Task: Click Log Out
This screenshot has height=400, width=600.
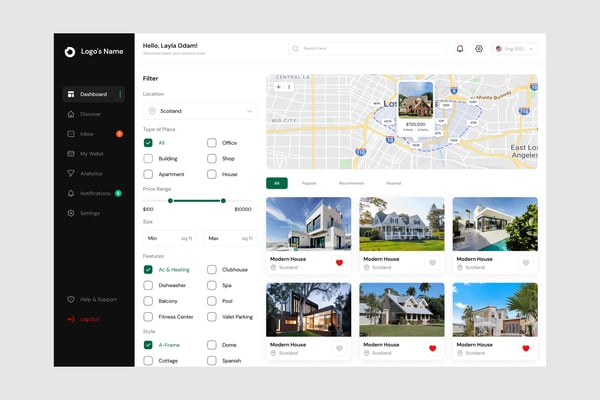Action: coord(84,319)
